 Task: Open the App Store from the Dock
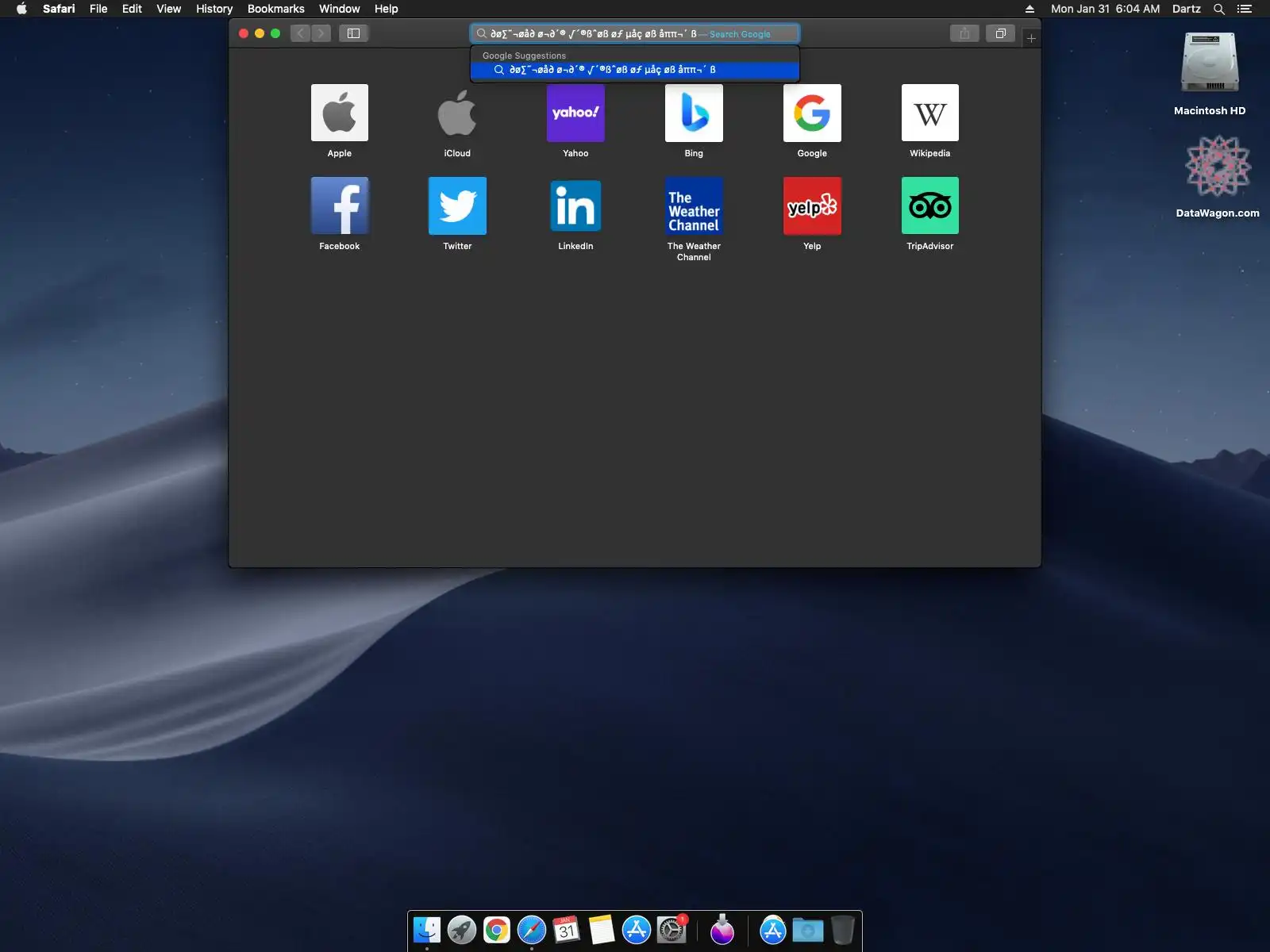[x=637, y=929]
